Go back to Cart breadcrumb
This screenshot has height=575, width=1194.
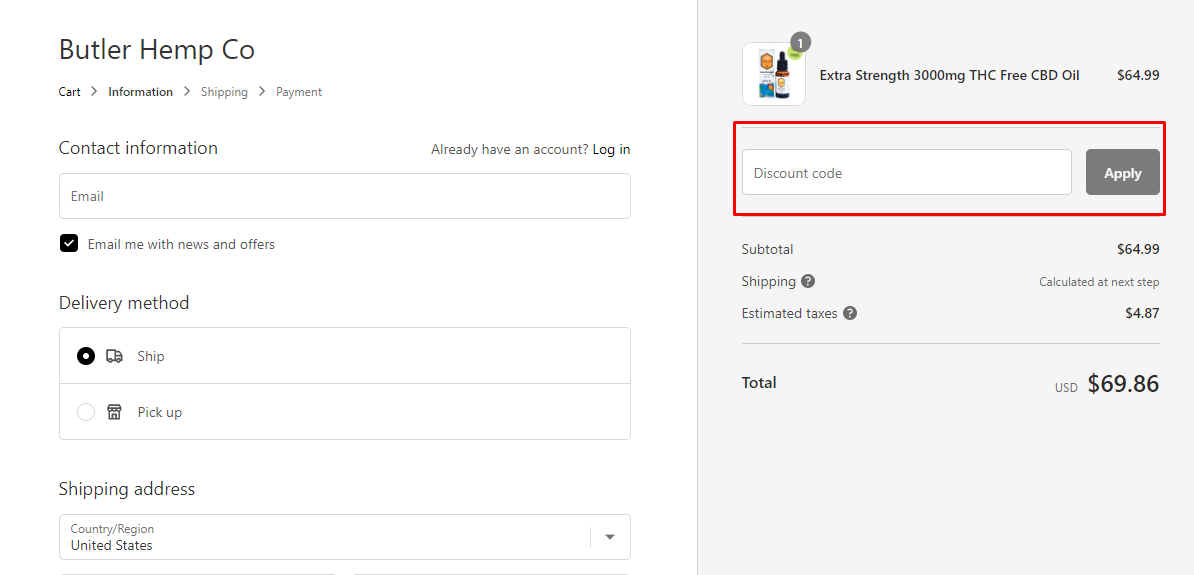69,91
